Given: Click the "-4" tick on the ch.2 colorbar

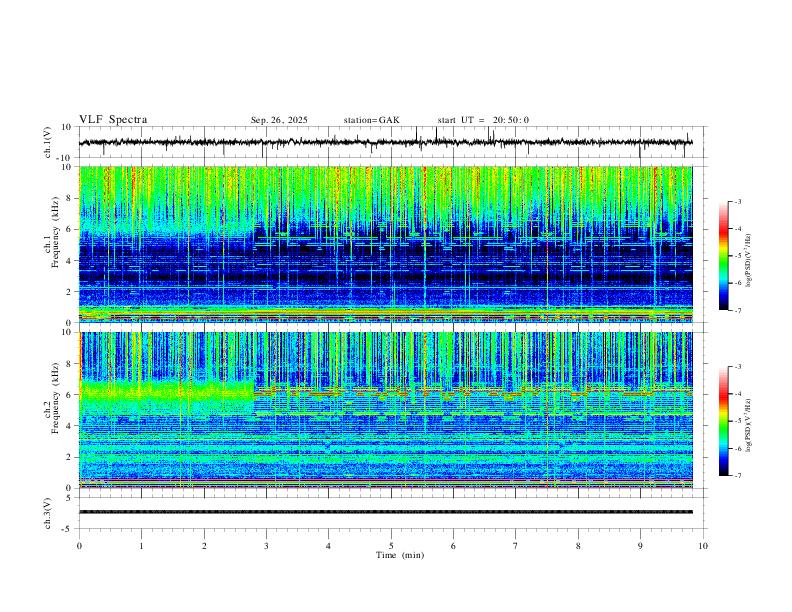Looking at the screenshot, I should 737,394.
